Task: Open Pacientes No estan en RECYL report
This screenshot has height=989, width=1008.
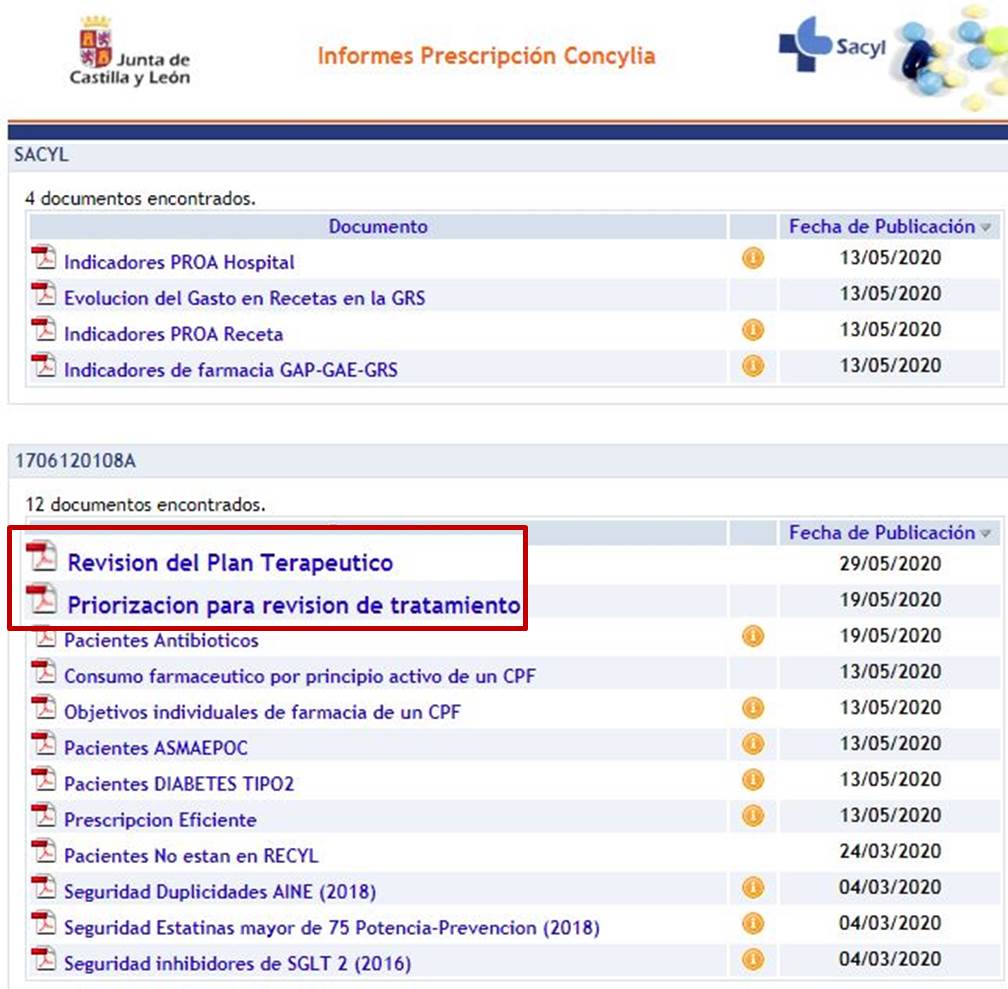Action: coord(191,856)
